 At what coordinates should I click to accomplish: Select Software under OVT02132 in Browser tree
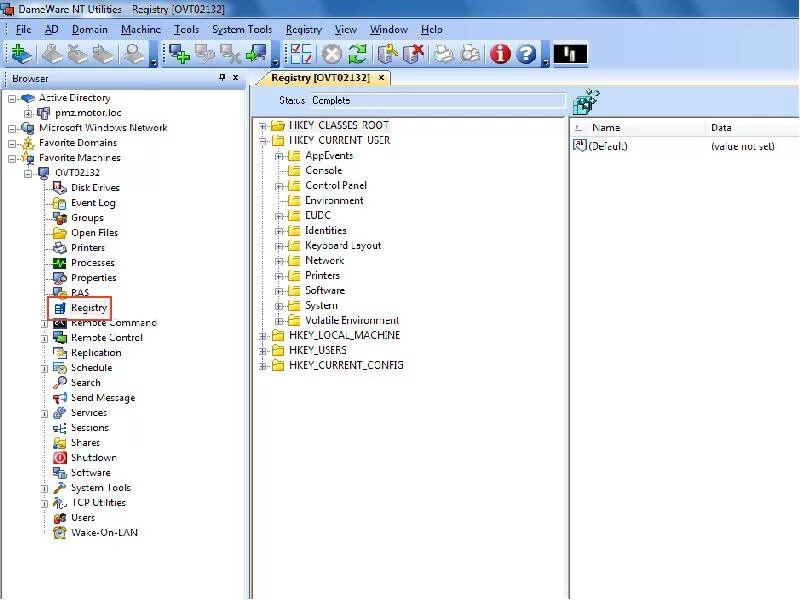[x=90, y=472]
